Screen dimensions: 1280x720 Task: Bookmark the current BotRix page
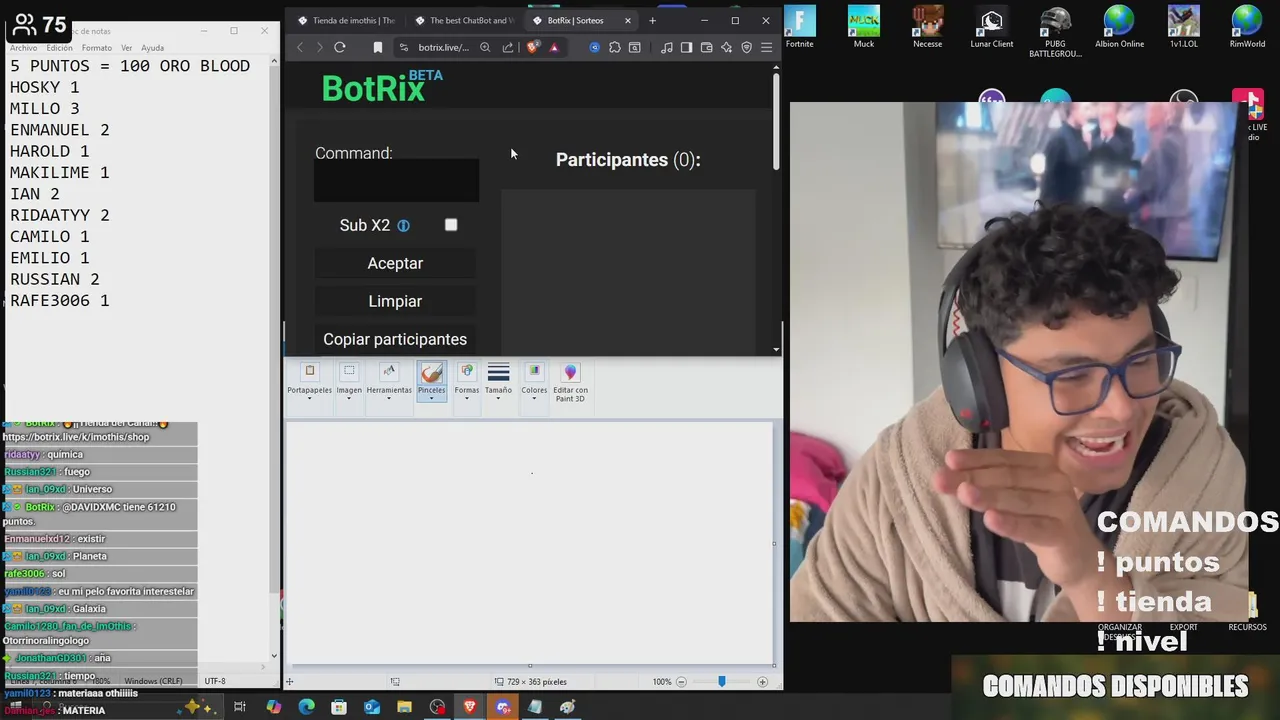tap(378, 47)
